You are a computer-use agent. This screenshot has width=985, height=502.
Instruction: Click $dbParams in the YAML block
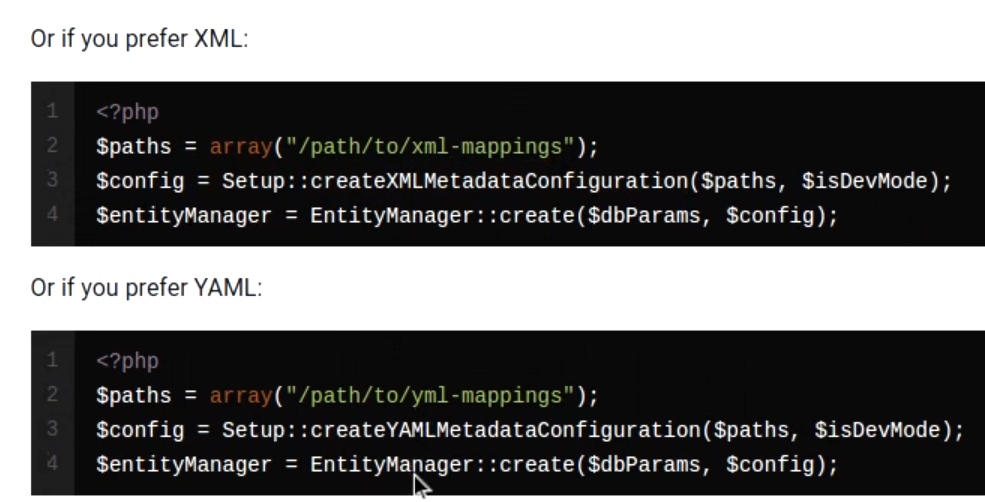click(x=643, y=465)
